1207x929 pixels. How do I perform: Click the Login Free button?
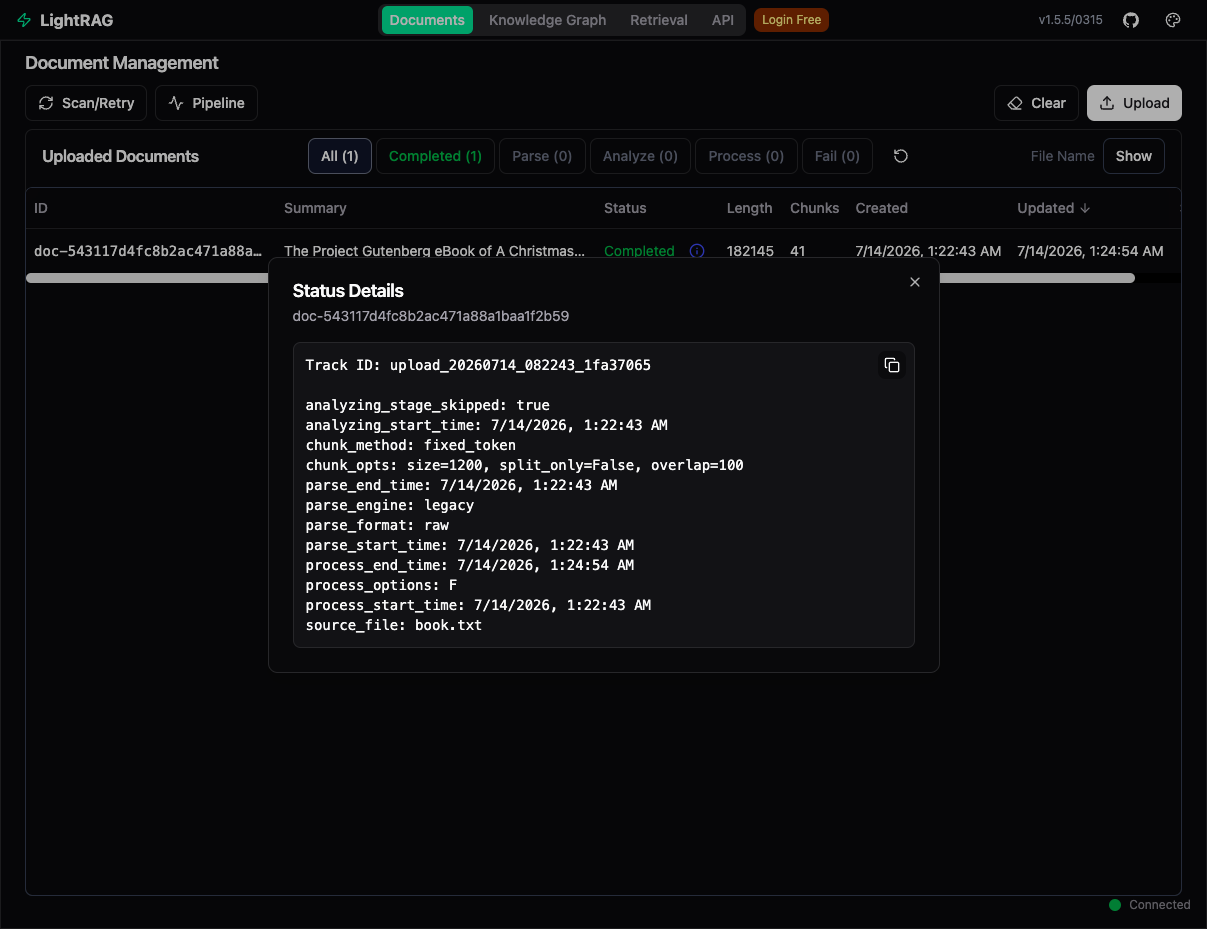coord(791,20)
